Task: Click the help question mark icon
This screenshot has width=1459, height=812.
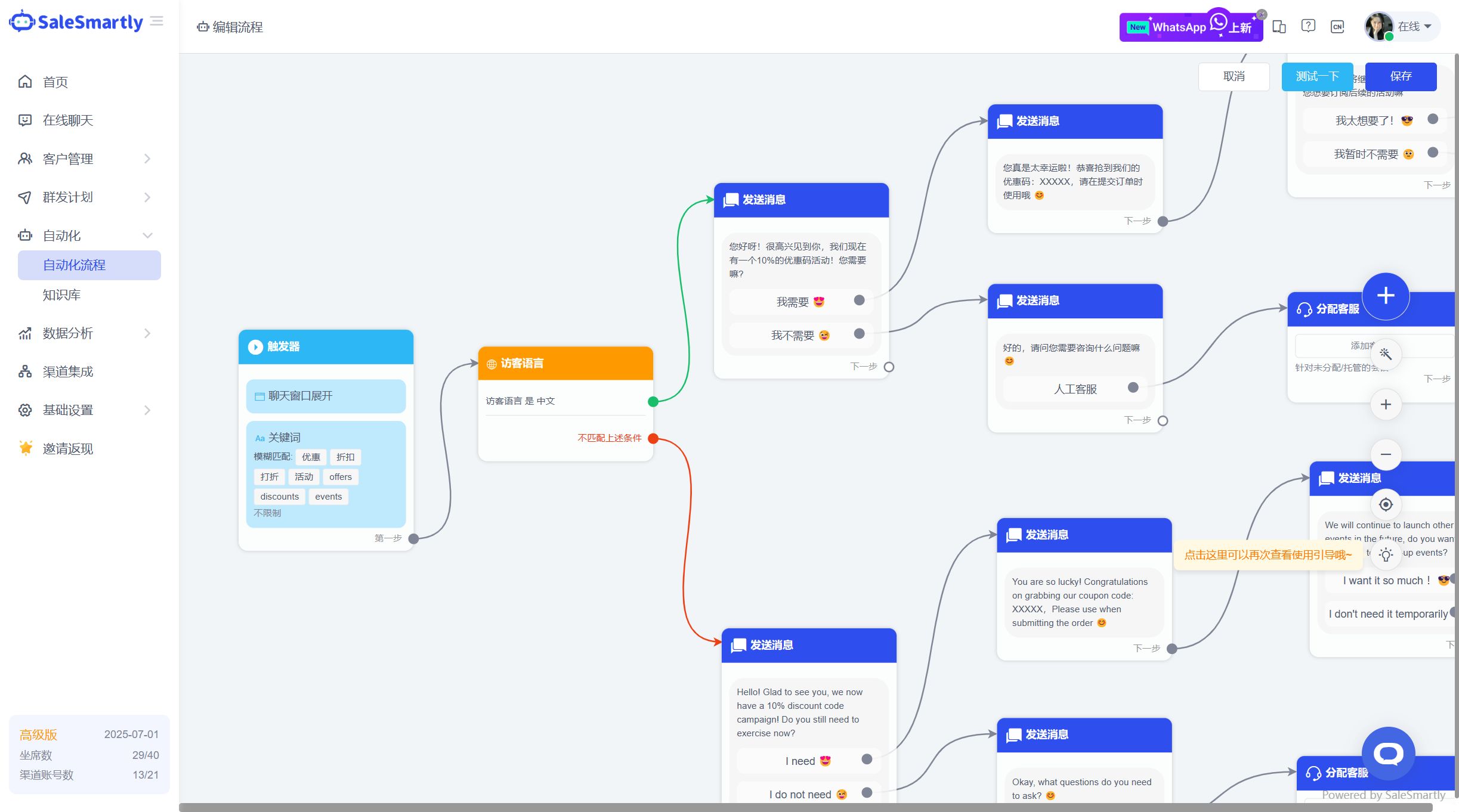Action: pyautogui.click(x=1308, y=26)
